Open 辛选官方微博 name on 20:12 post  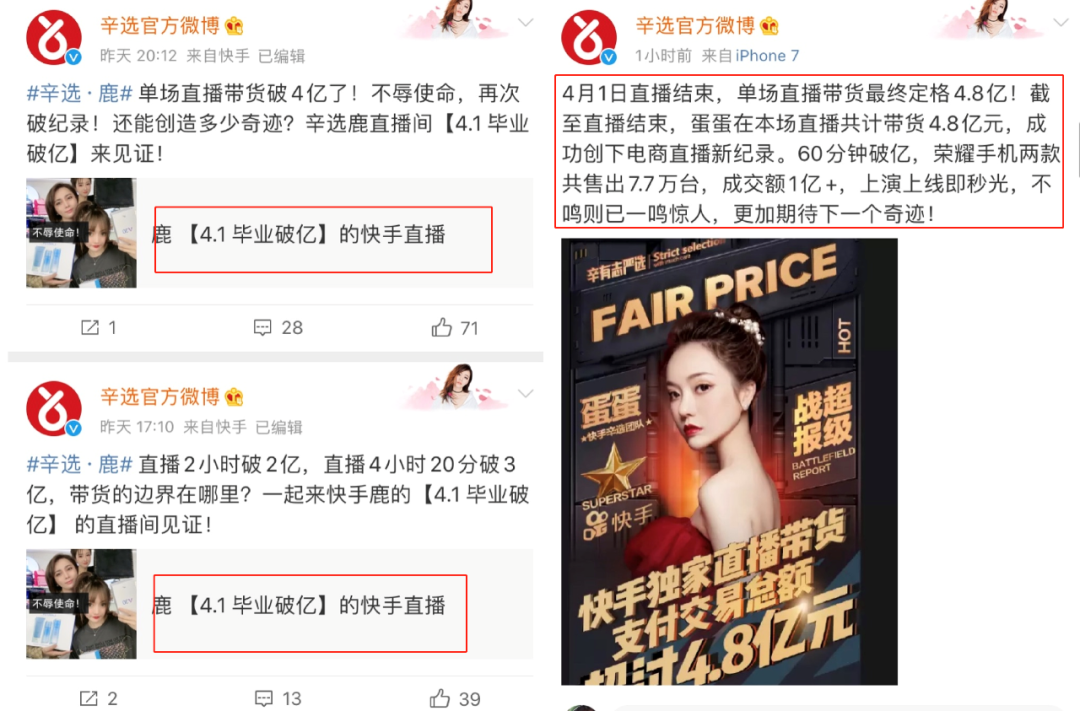(x=160, y=25)
